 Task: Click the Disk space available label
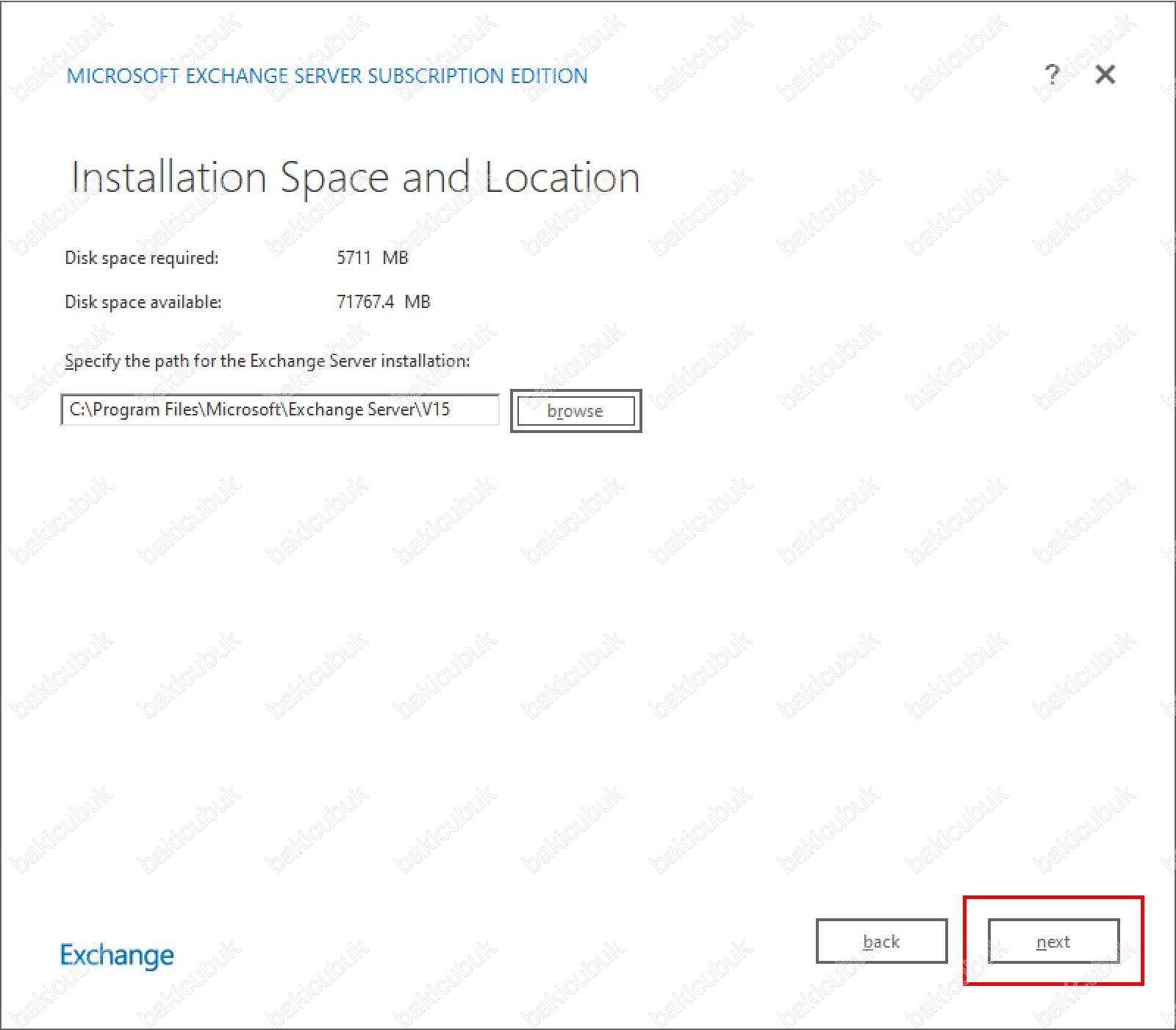(143, 302)
